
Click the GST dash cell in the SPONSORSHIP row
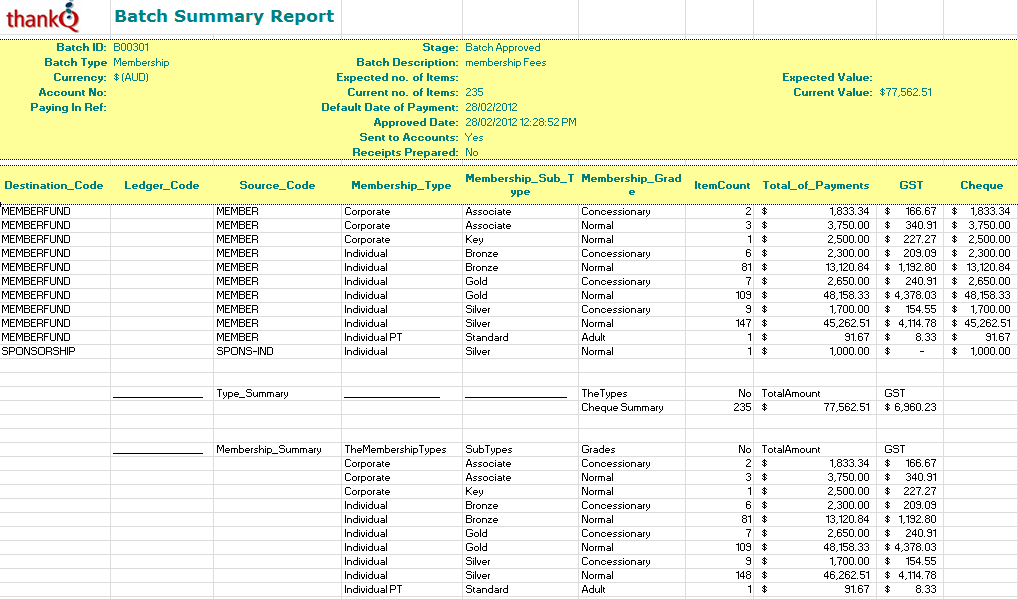(x=921, y=351)
